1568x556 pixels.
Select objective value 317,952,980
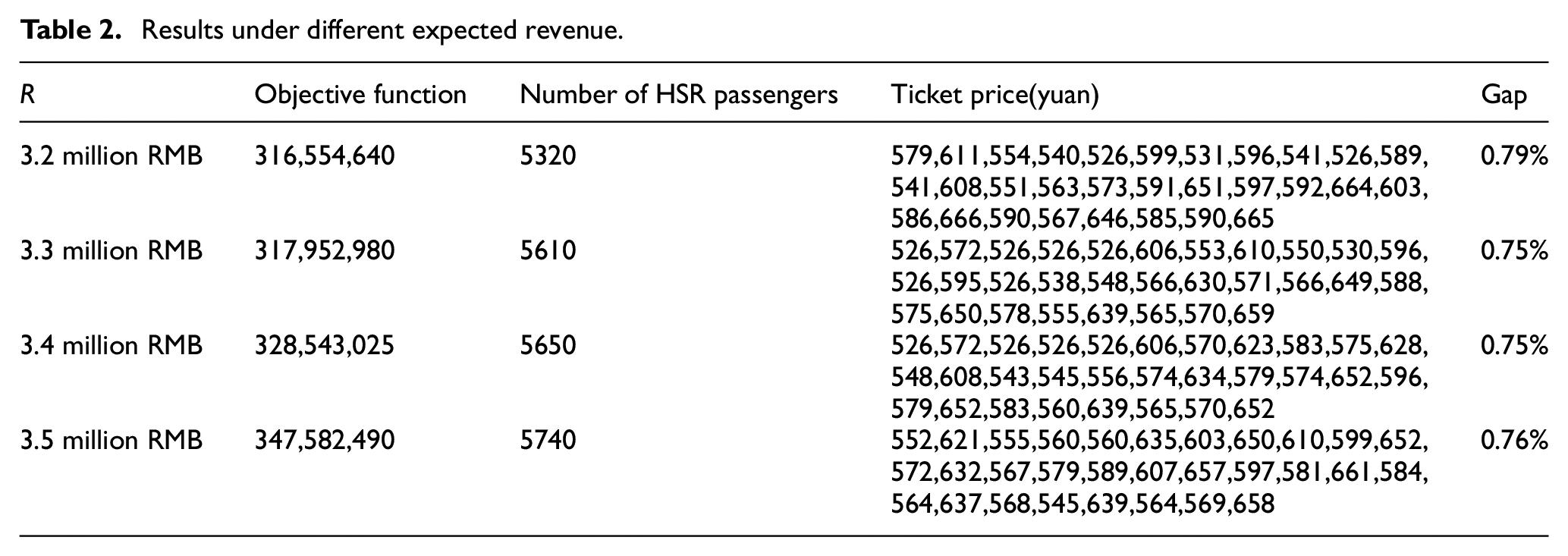click(325, 251)
